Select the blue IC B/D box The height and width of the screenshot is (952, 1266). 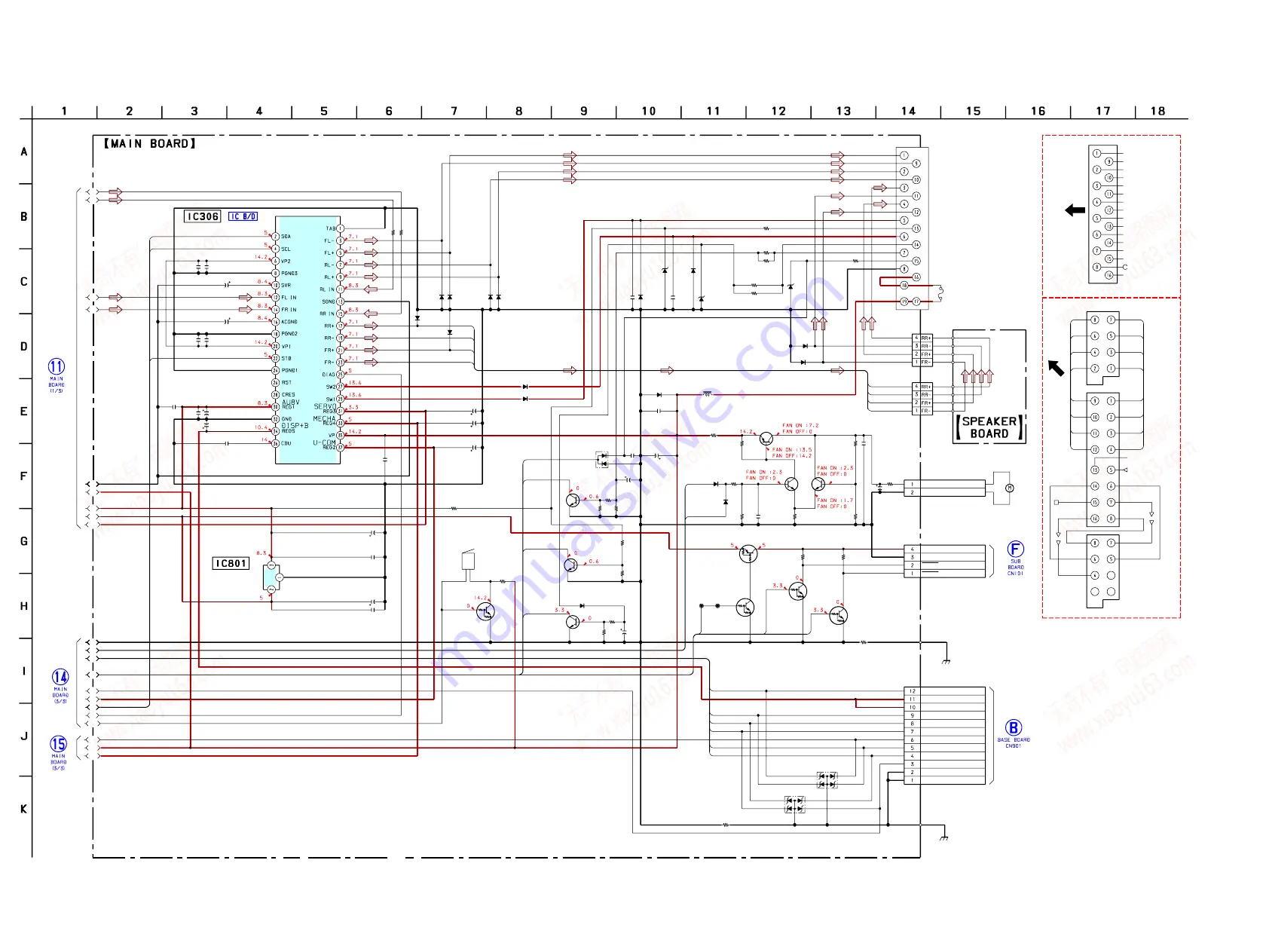[243, 216]
